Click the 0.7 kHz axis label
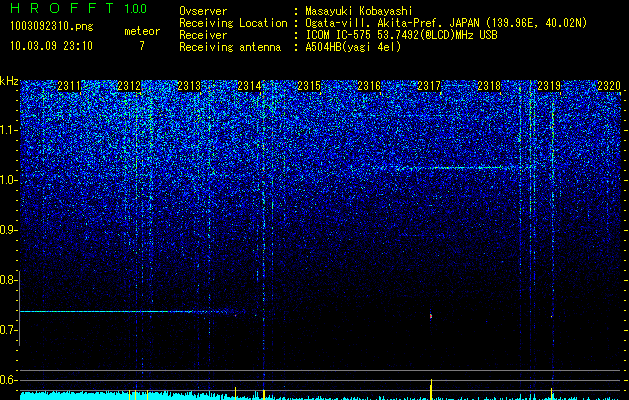This screenshot has height=400, width=629. coord(8,330)
